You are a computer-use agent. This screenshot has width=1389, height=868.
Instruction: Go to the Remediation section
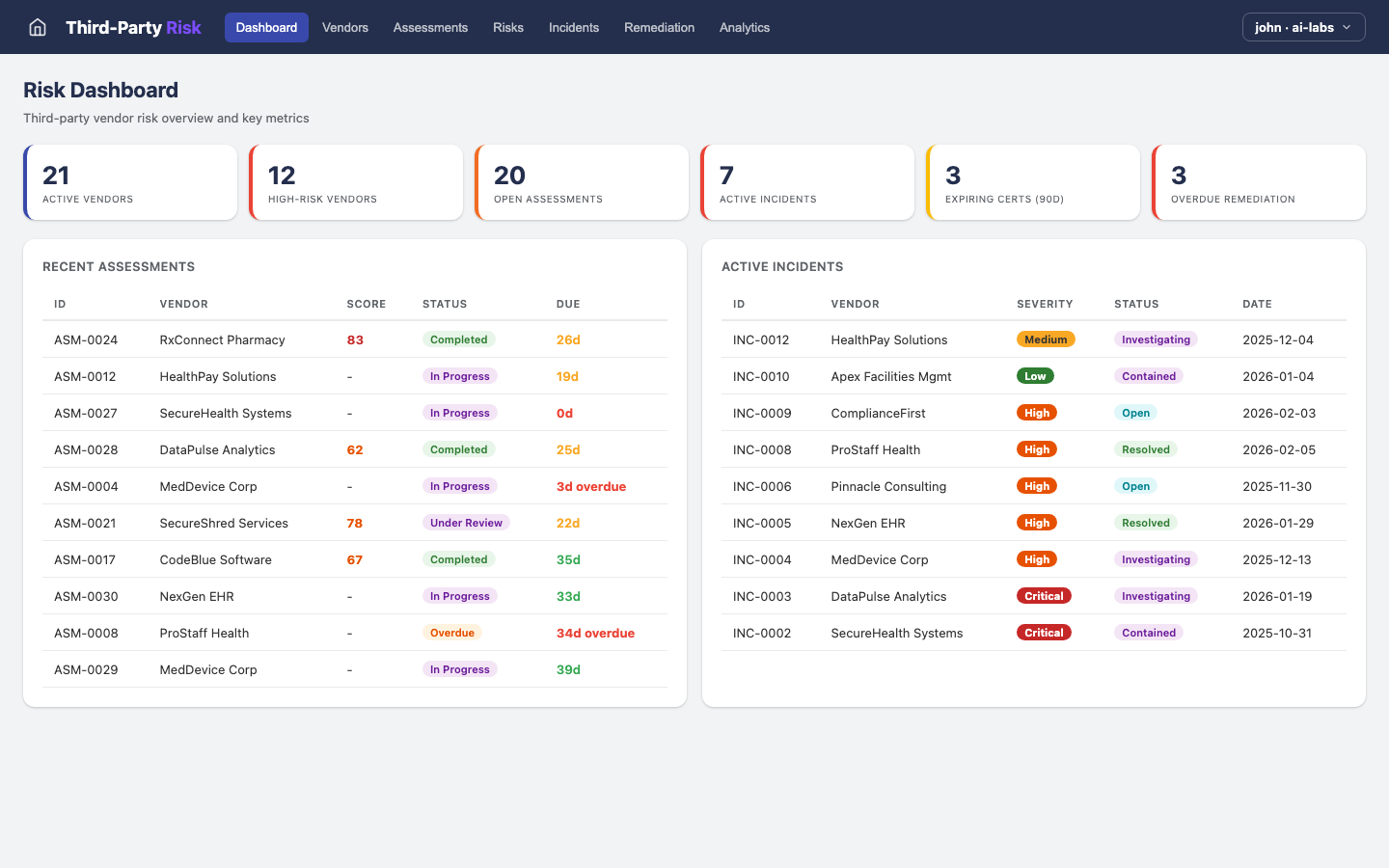[x=659, y=27]
